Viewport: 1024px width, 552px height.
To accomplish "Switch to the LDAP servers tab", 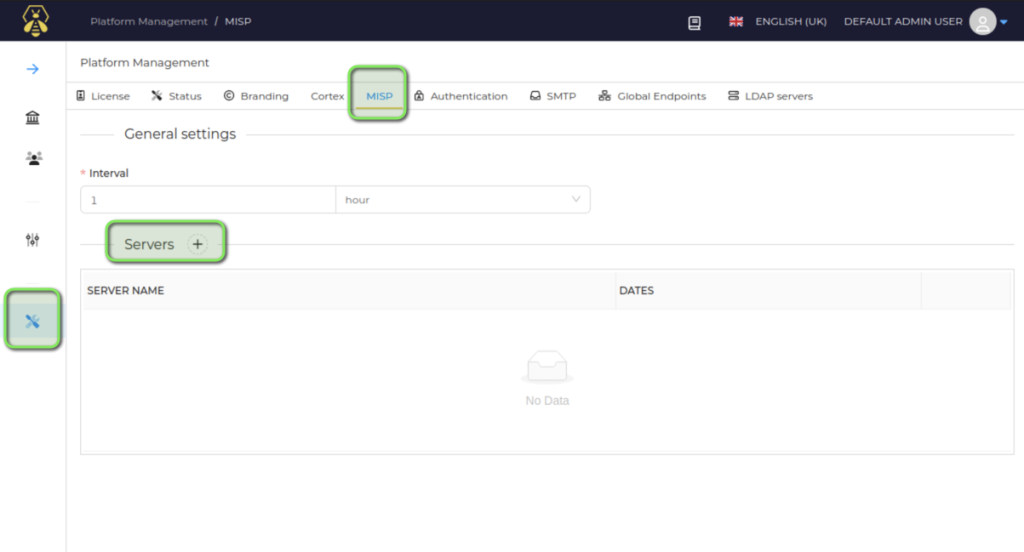I will [x=771, y=96].
